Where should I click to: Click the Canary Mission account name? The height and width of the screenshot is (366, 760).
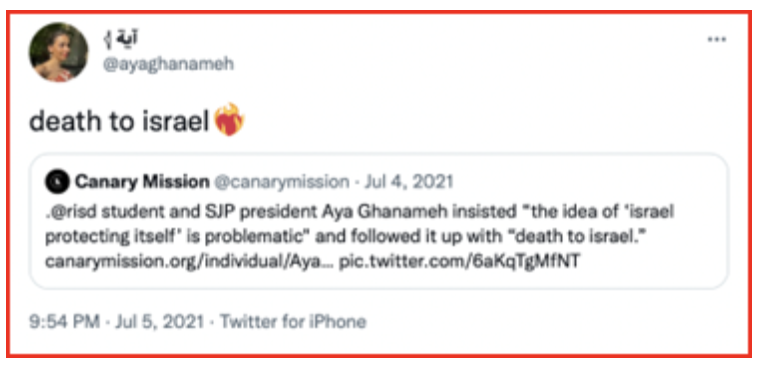tap(142, 182)
